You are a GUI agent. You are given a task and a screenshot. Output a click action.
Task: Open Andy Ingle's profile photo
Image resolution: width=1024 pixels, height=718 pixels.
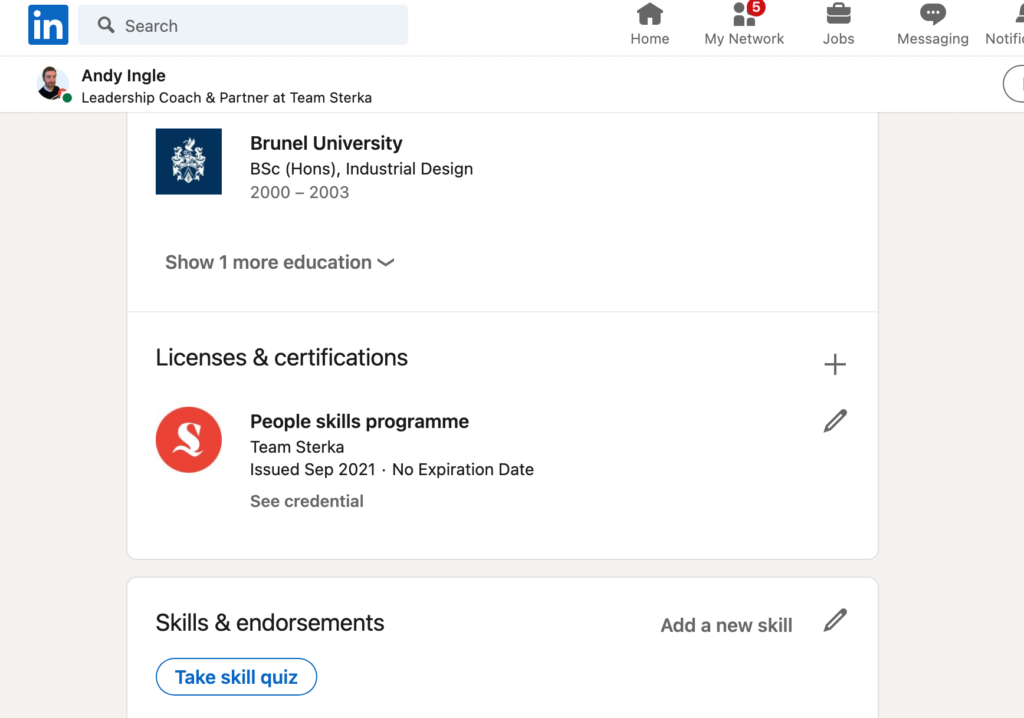click(x=52, y=84)
